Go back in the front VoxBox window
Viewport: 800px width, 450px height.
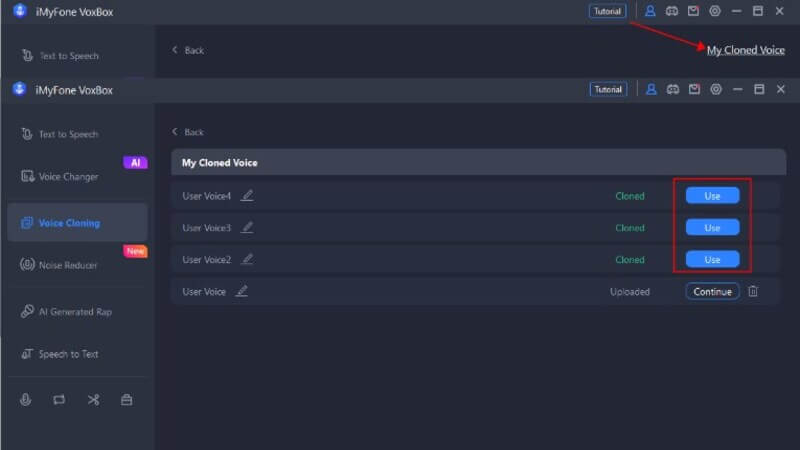tap(188, 132)
